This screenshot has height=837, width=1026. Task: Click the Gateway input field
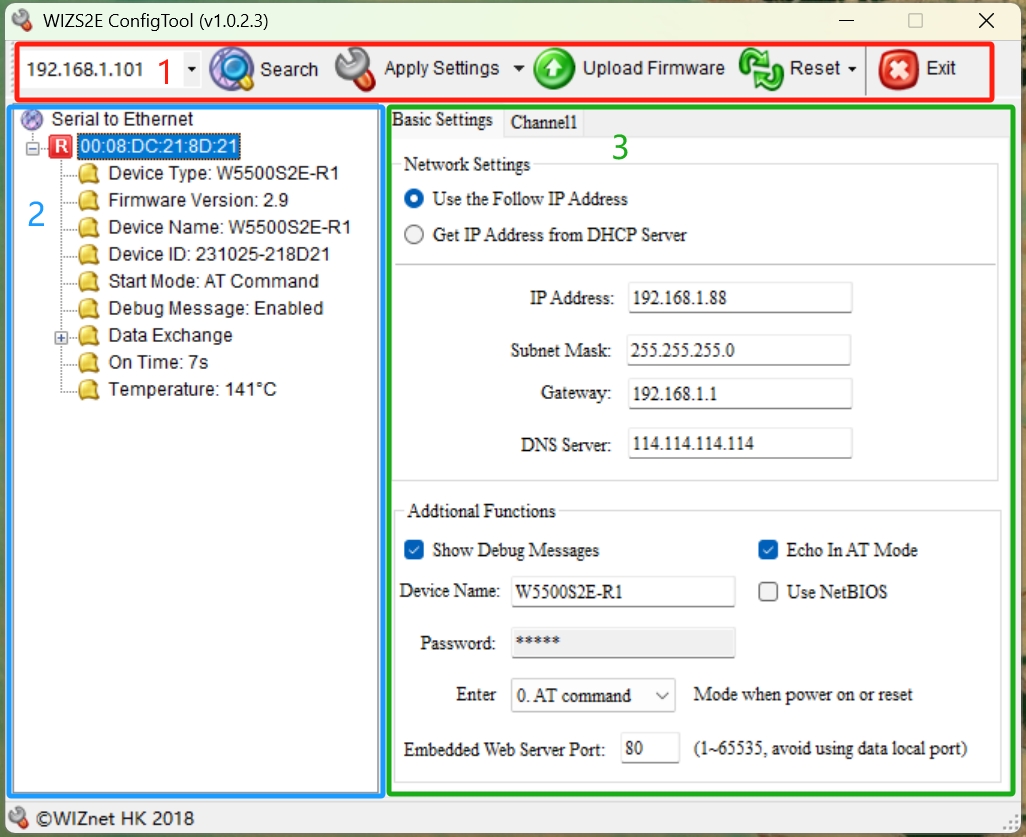[740, 394]
